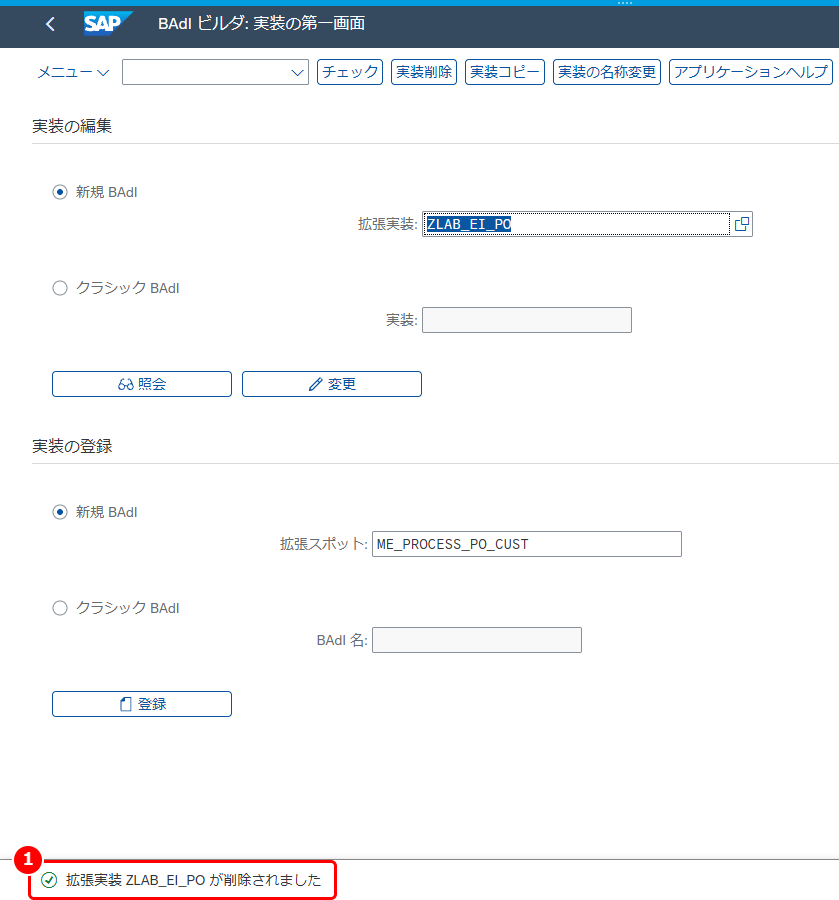
Task: Select 新規 BAdI radio under 実装の編集
Action: click(60, 192)
